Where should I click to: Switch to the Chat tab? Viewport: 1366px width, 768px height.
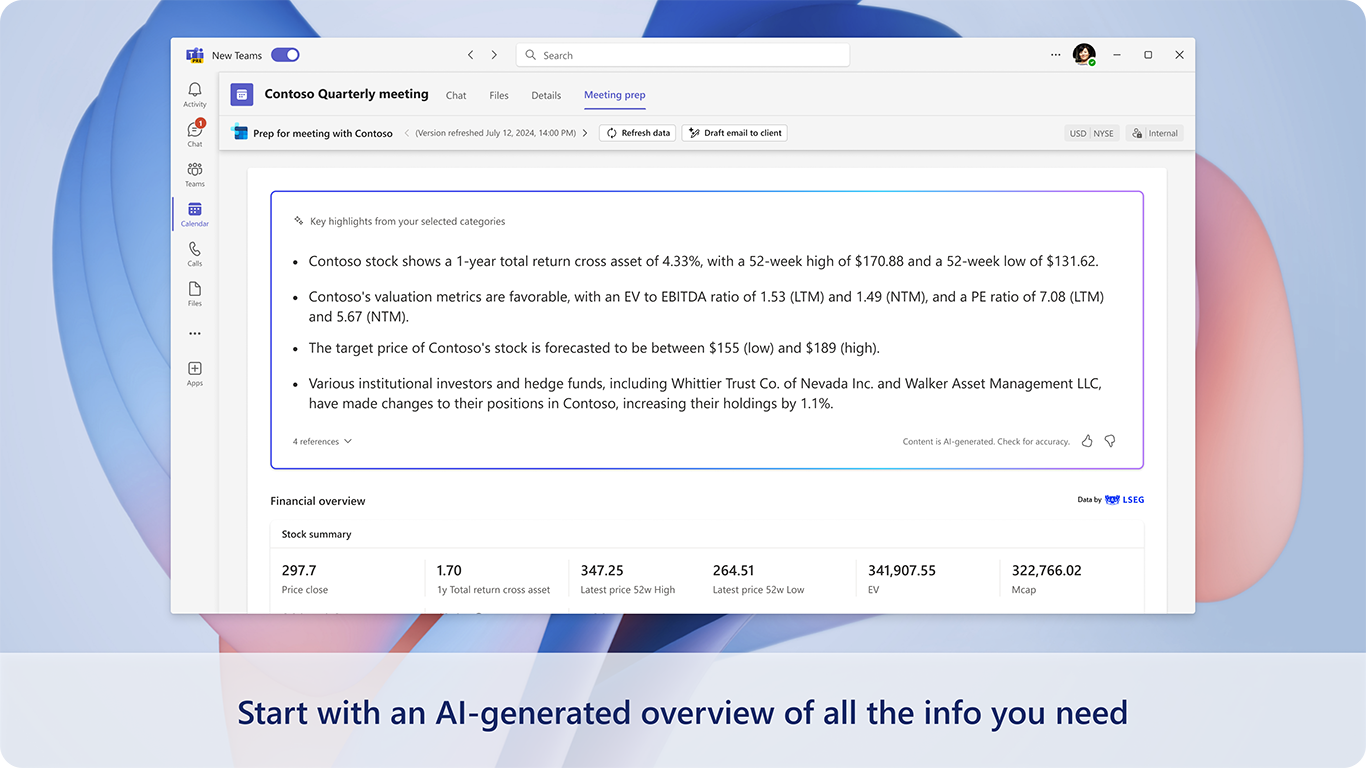pyautogui.click(x=456, y=95)
